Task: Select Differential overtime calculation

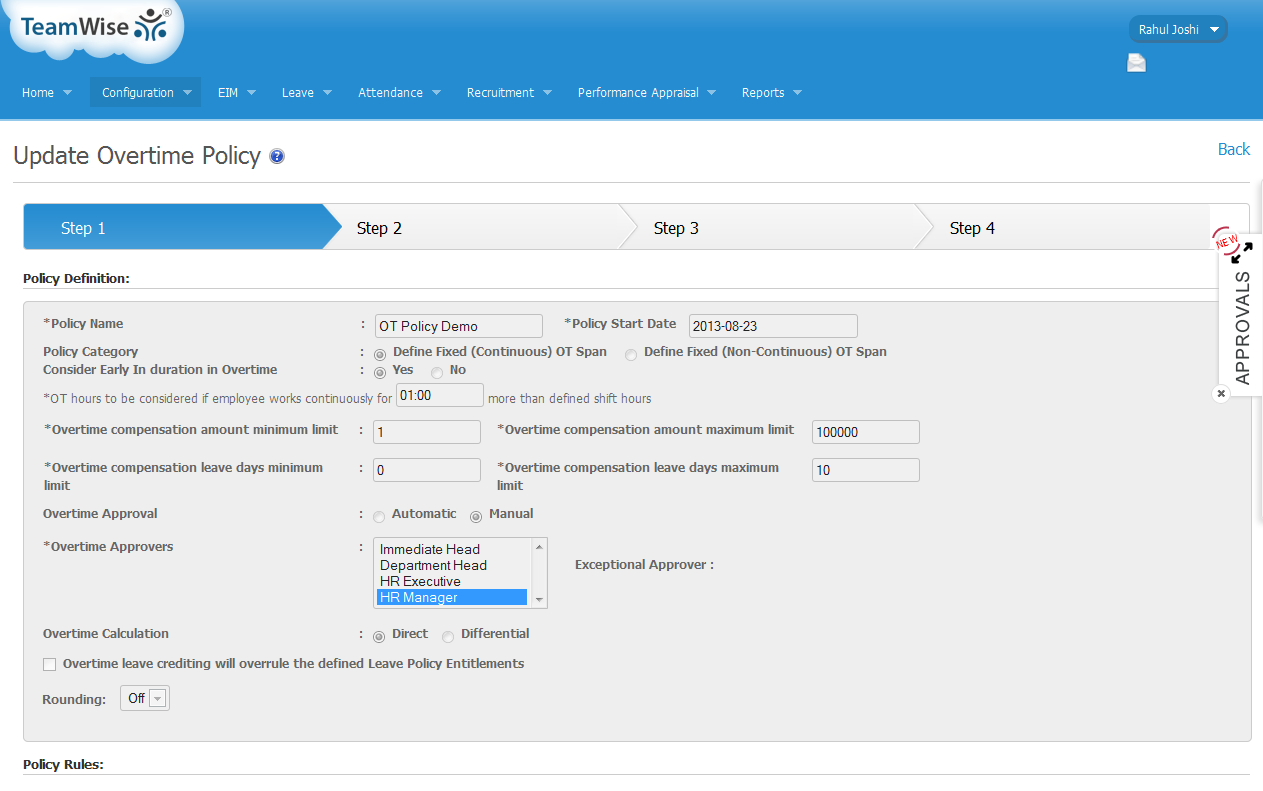Action: point(448,636)
